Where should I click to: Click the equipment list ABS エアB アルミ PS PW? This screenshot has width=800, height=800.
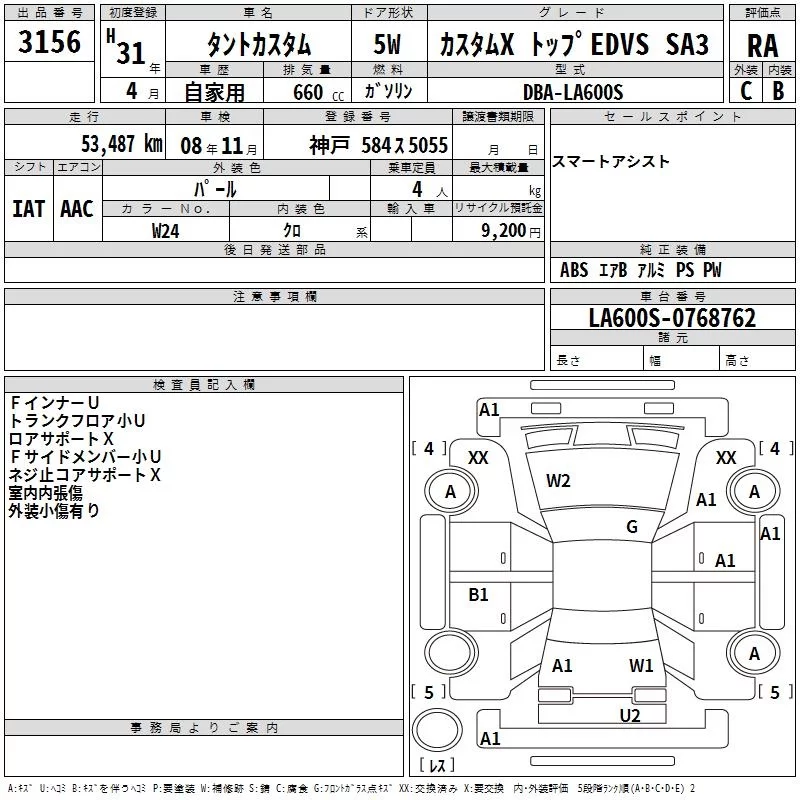[641, 270]
